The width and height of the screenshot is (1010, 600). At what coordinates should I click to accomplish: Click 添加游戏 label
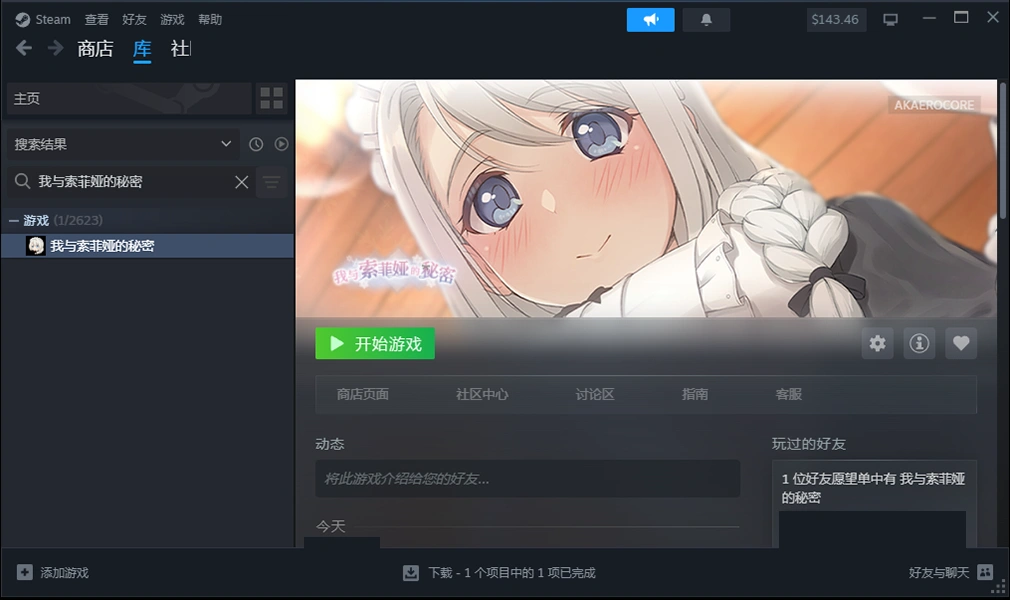64,573
